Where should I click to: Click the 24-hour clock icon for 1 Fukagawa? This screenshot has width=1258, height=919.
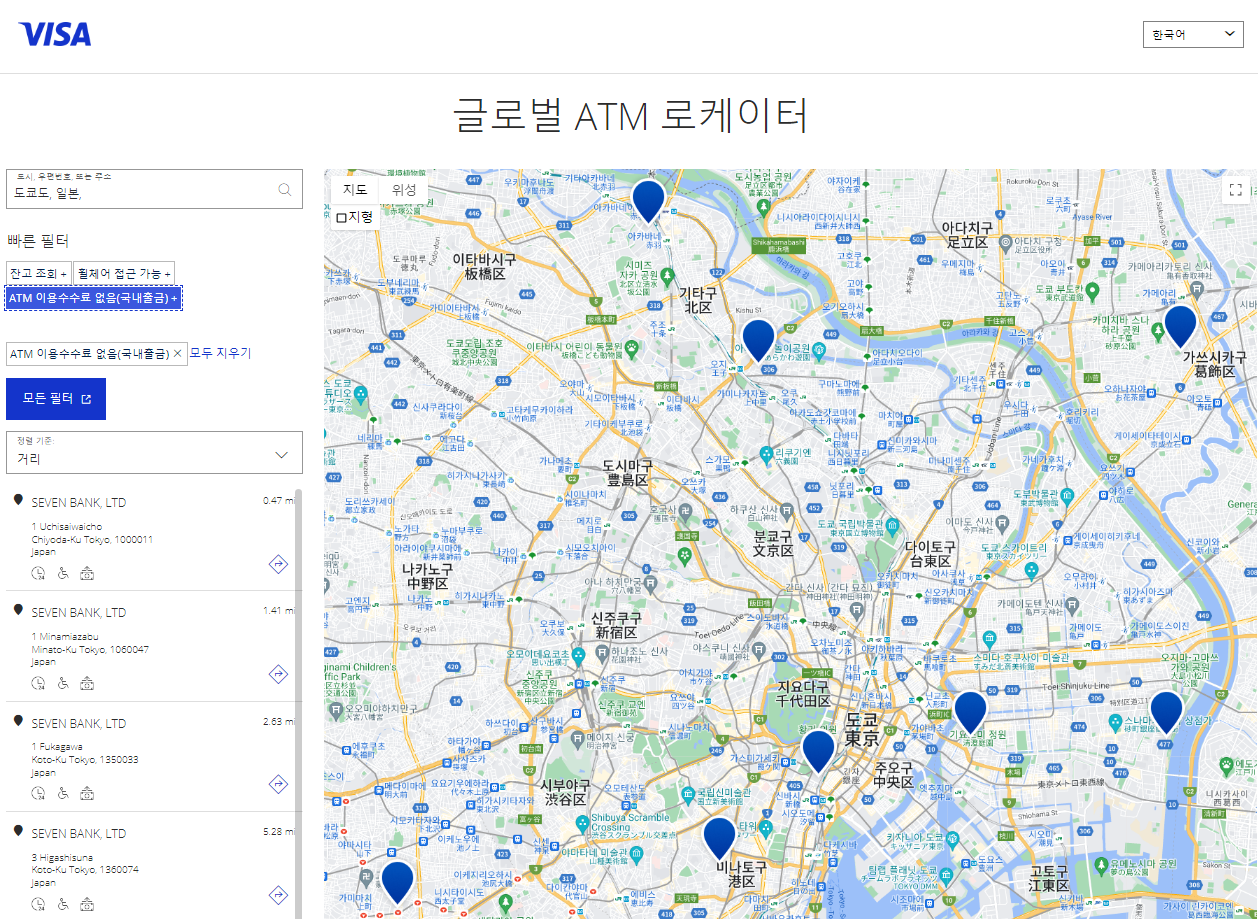click(39, 793)
